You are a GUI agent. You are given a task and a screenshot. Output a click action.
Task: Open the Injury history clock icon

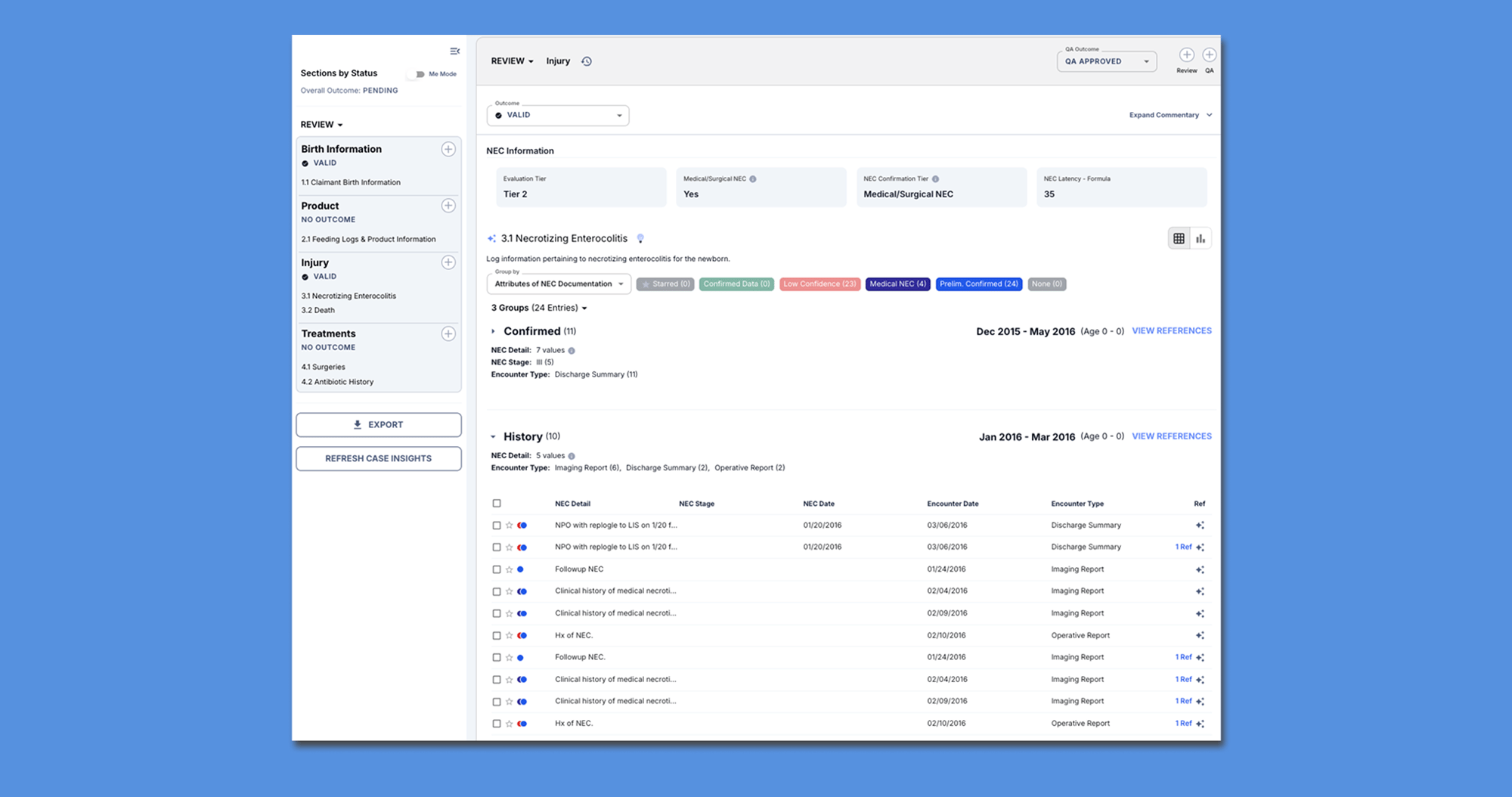click(x=587, y=61)
